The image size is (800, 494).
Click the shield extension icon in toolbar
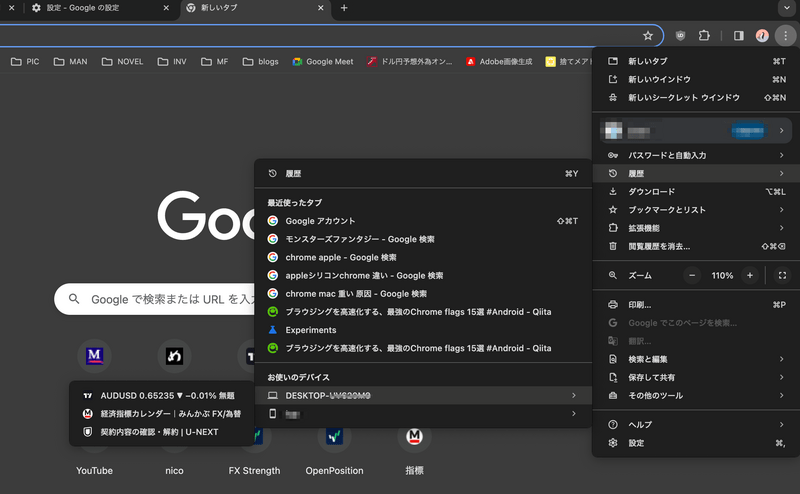[680, 36]
